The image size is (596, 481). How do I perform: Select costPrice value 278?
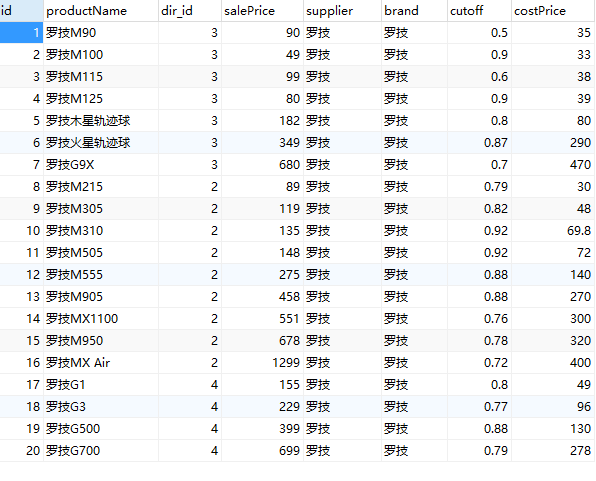click(580, 451)
